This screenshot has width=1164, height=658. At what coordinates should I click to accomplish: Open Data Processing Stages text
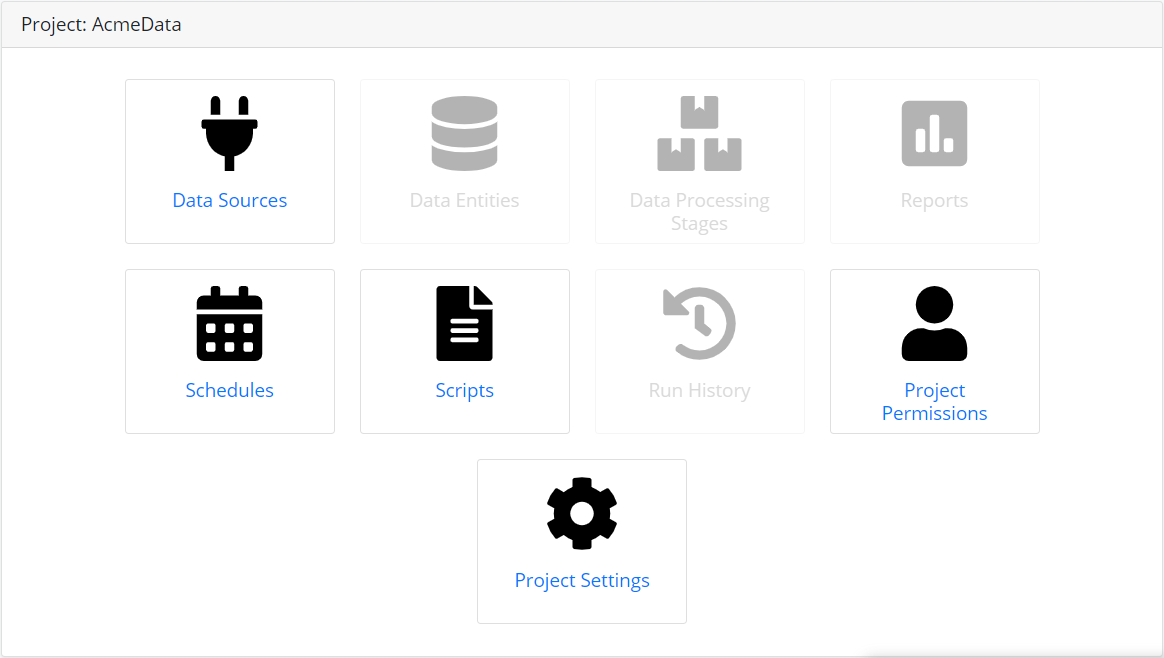699,212
